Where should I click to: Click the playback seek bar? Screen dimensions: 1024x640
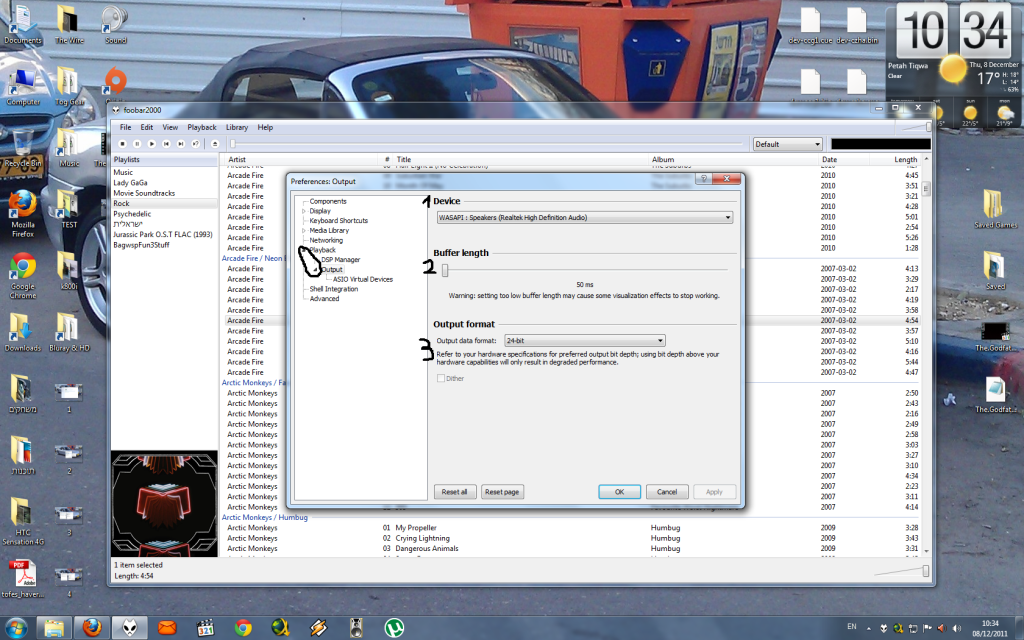click(x=487, y=144)
